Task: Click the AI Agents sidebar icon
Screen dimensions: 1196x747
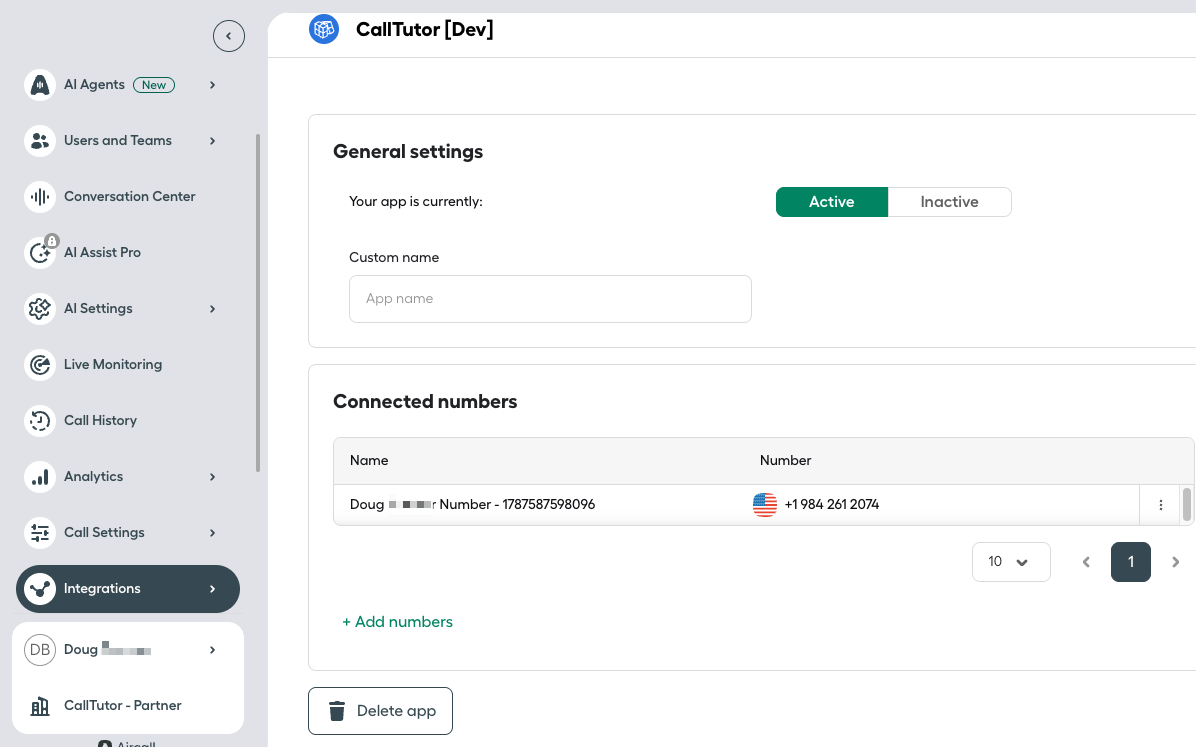Action: click(40, 85)
